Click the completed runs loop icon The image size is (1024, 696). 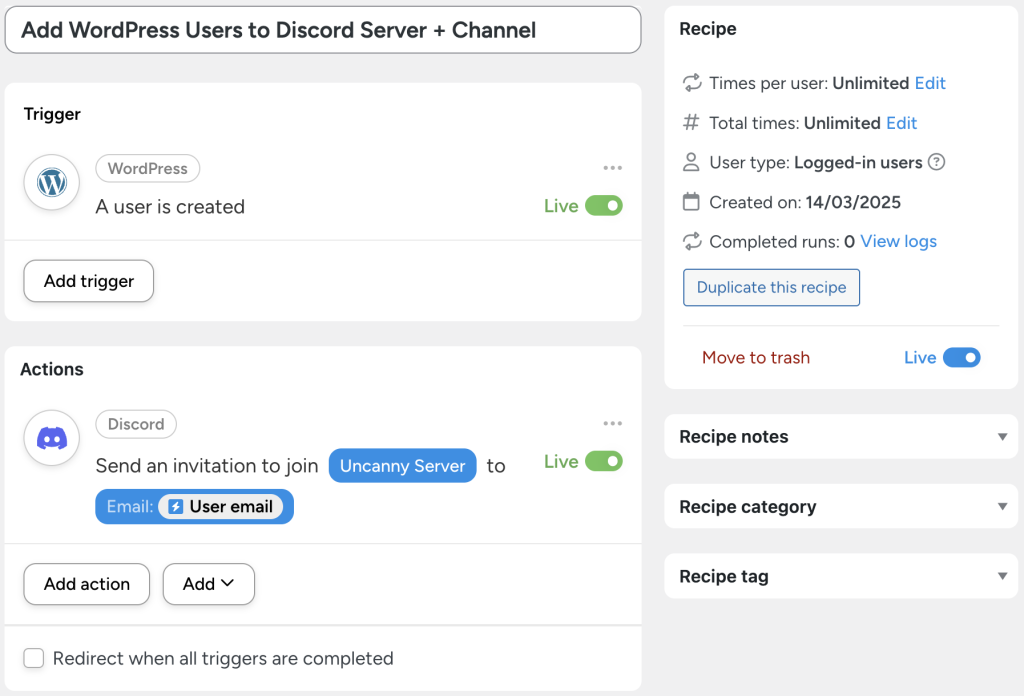pos(691,241)
